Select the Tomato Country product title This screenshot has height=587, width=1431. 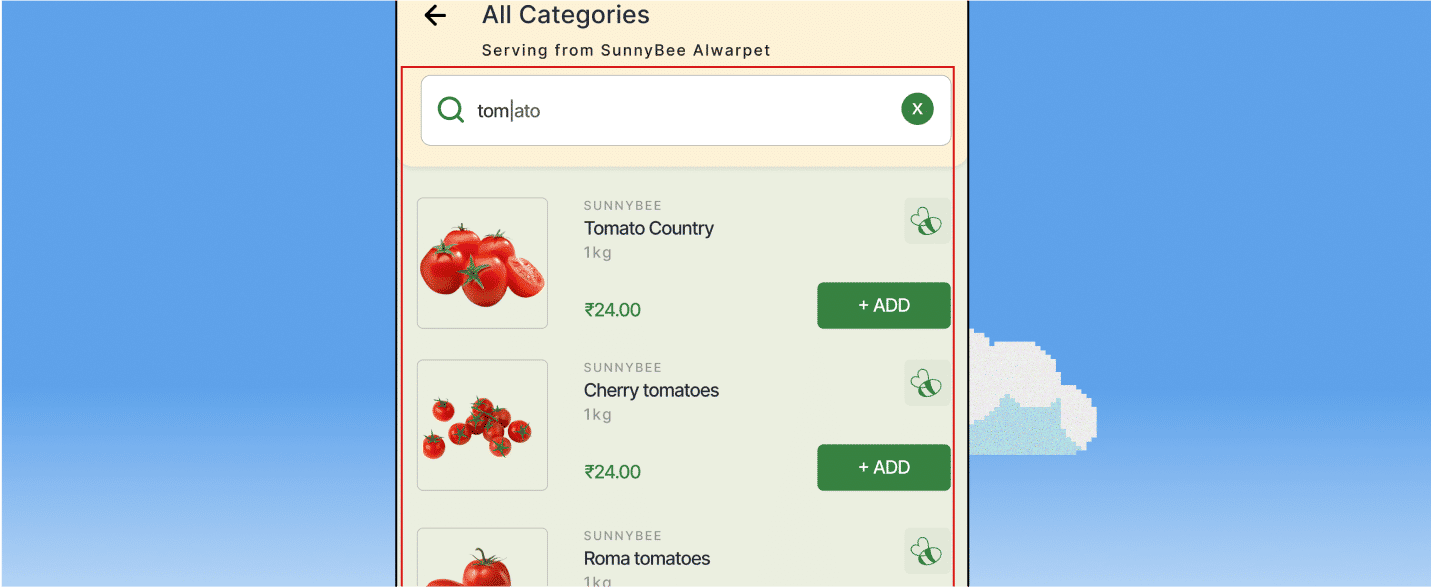point(649,228)
